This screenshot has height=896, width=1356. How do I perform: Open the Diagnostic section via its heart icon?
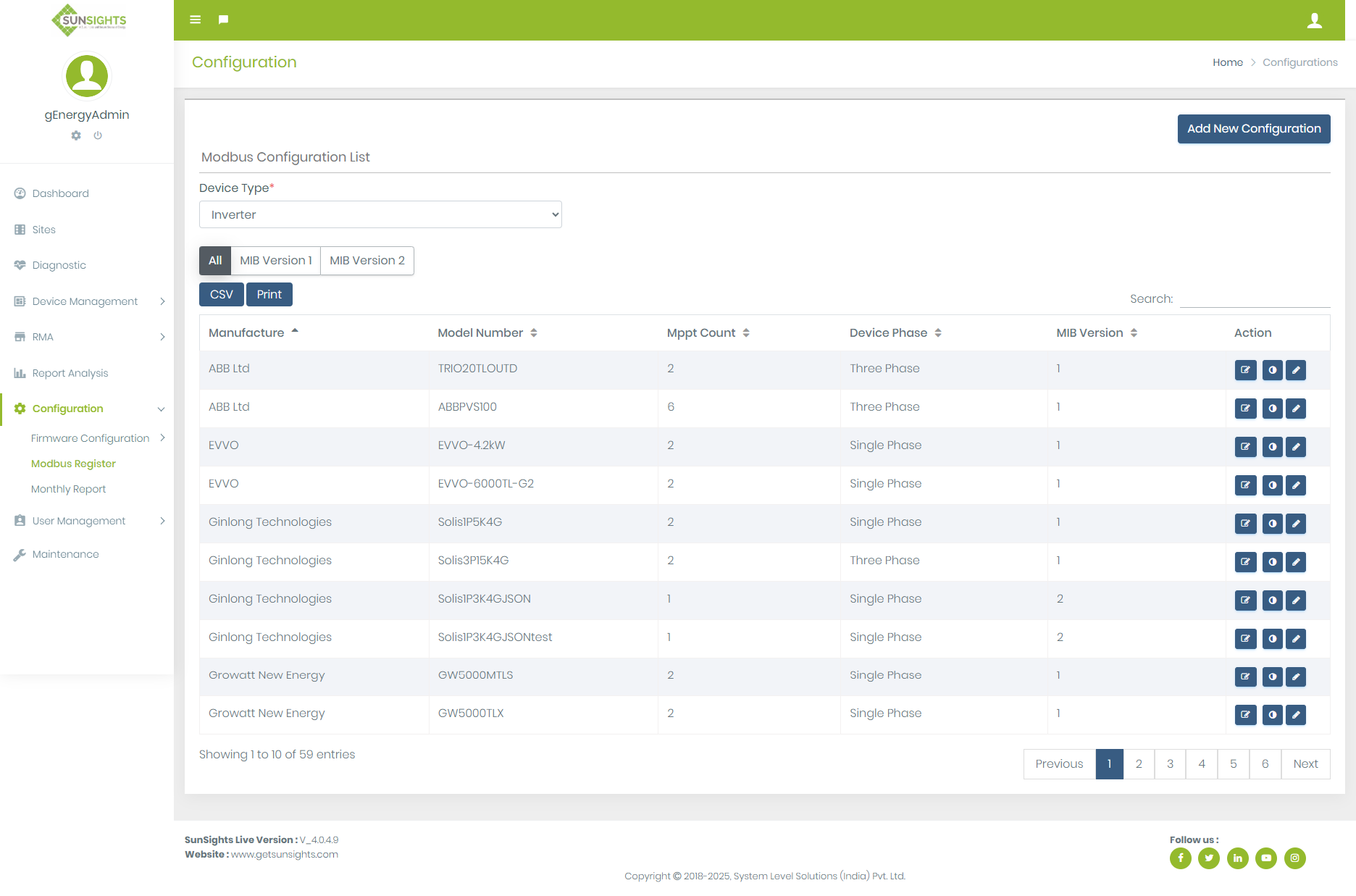pos(20,265)
